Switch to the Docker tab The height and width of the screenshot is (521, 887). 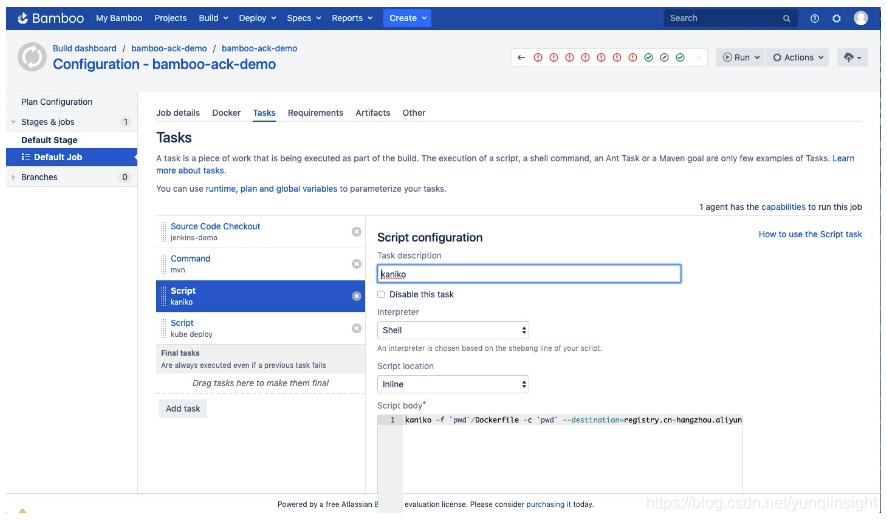pos(226,113)
